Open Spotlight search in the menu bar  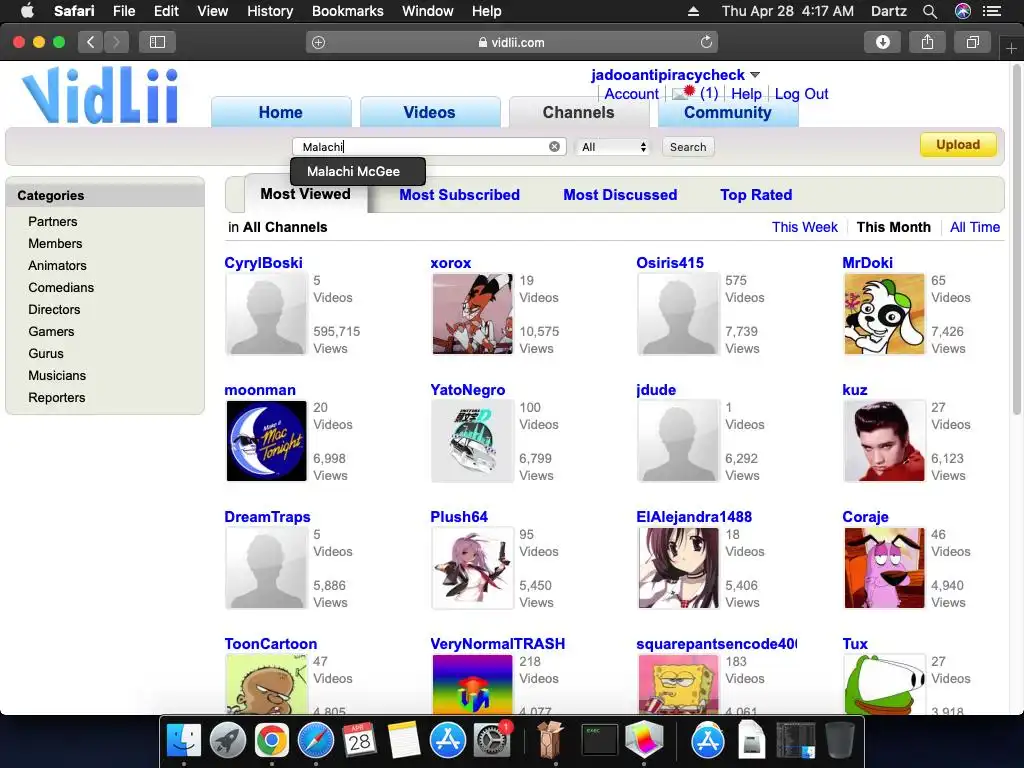pos(930,11)
